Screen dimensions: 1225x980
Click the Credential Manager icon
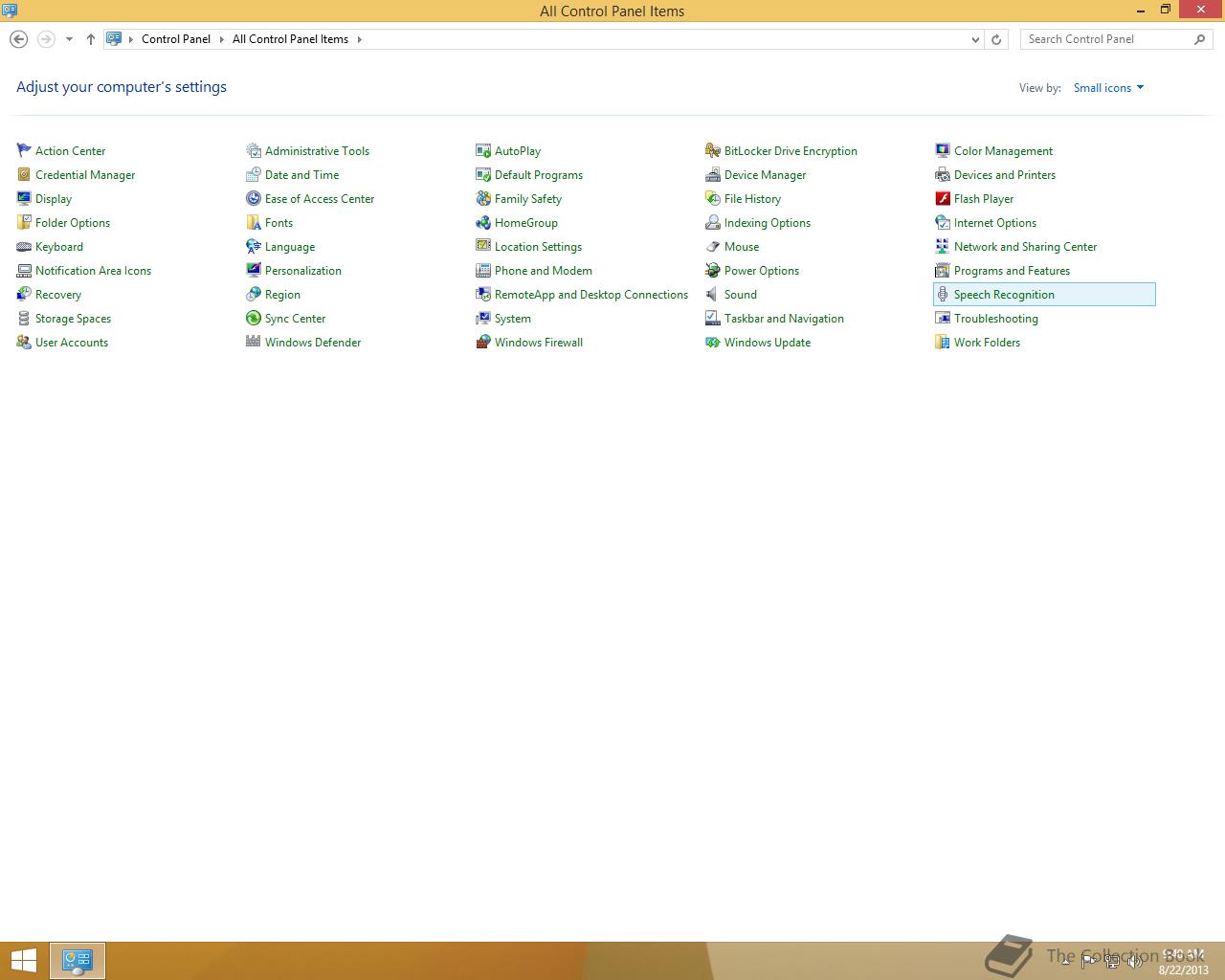tap(24, 174)
